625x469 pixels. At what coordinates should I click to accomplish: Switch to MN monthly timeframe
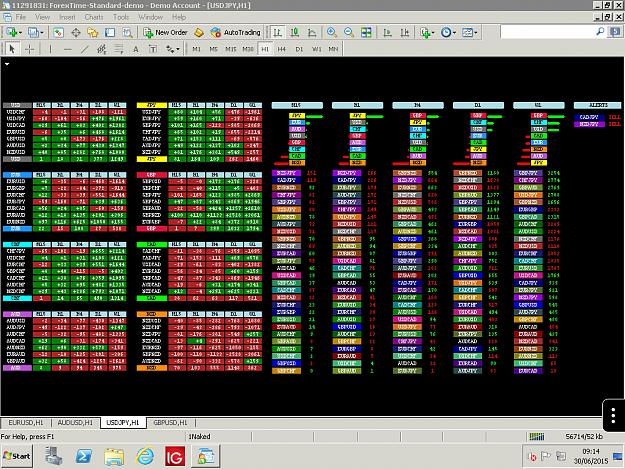click(x=333, y=49)
